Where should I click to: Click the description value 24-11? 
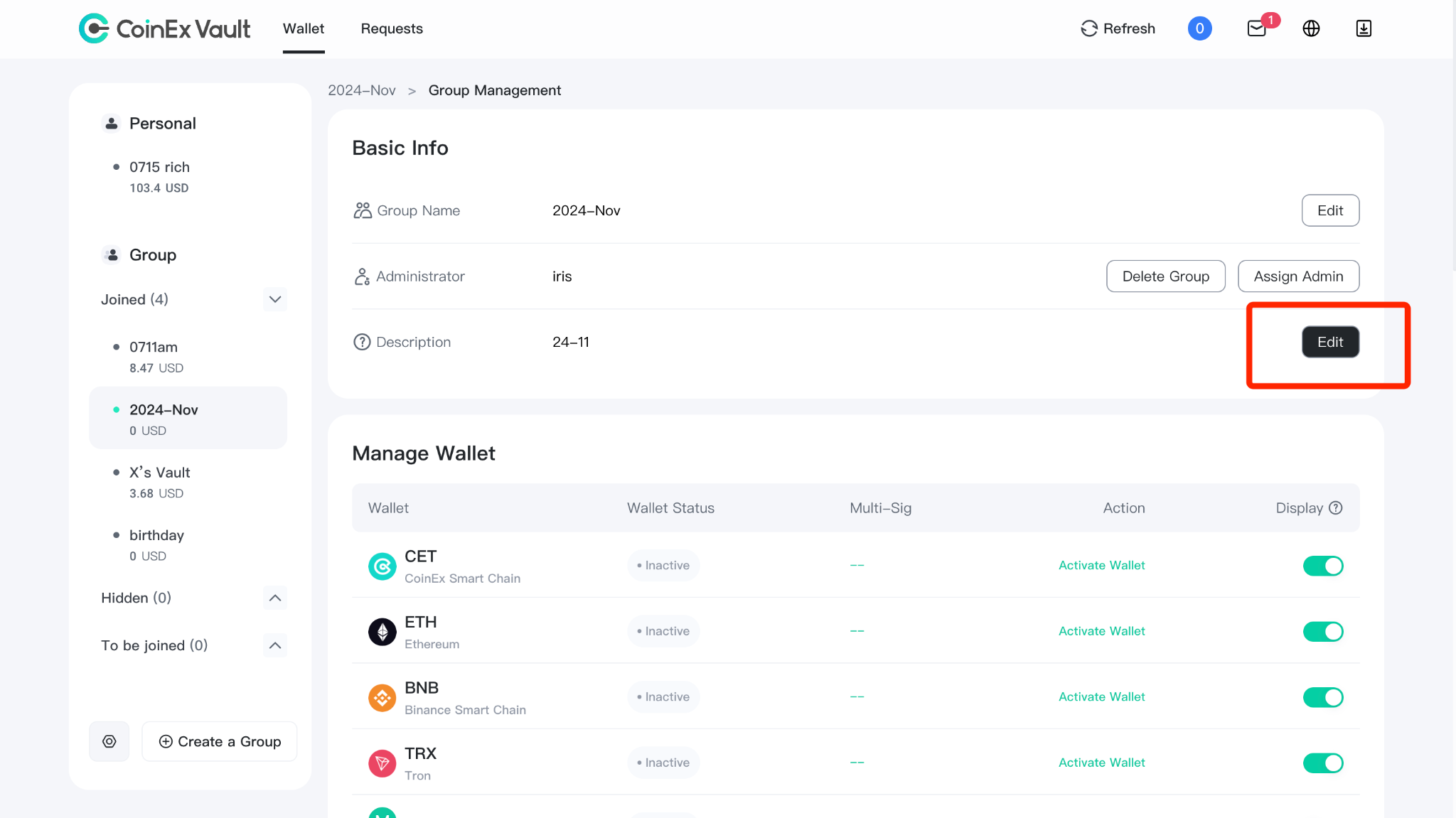[571, 342]
